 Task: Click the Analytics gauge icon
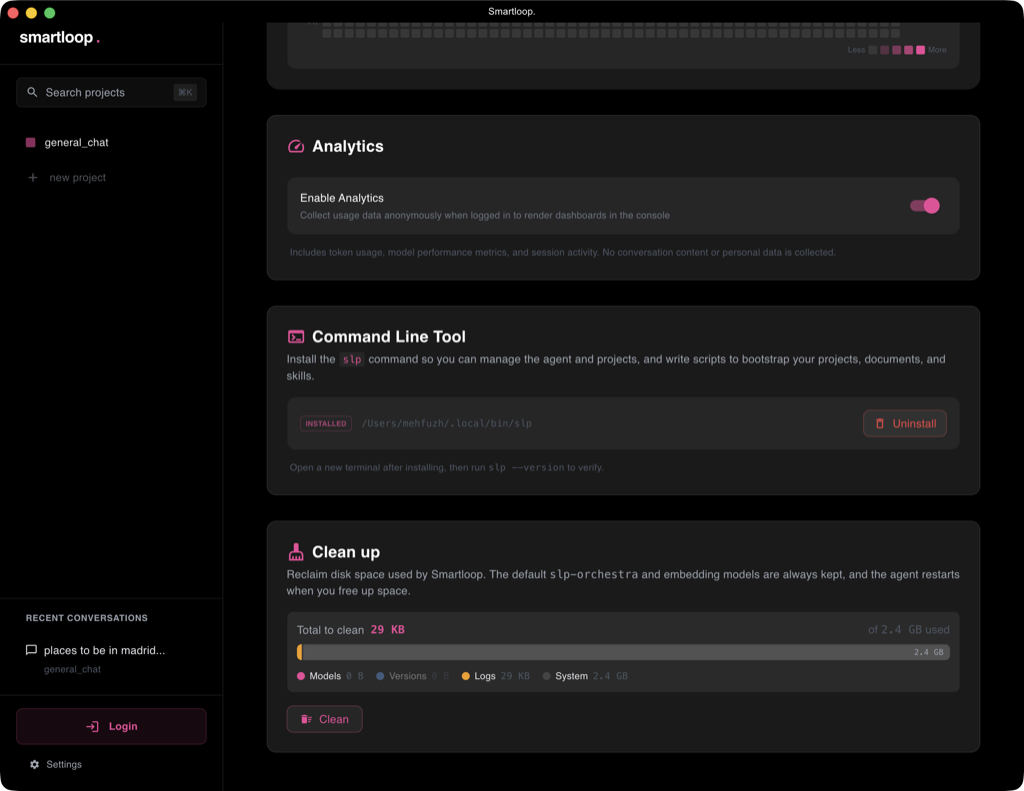[296, 146]
